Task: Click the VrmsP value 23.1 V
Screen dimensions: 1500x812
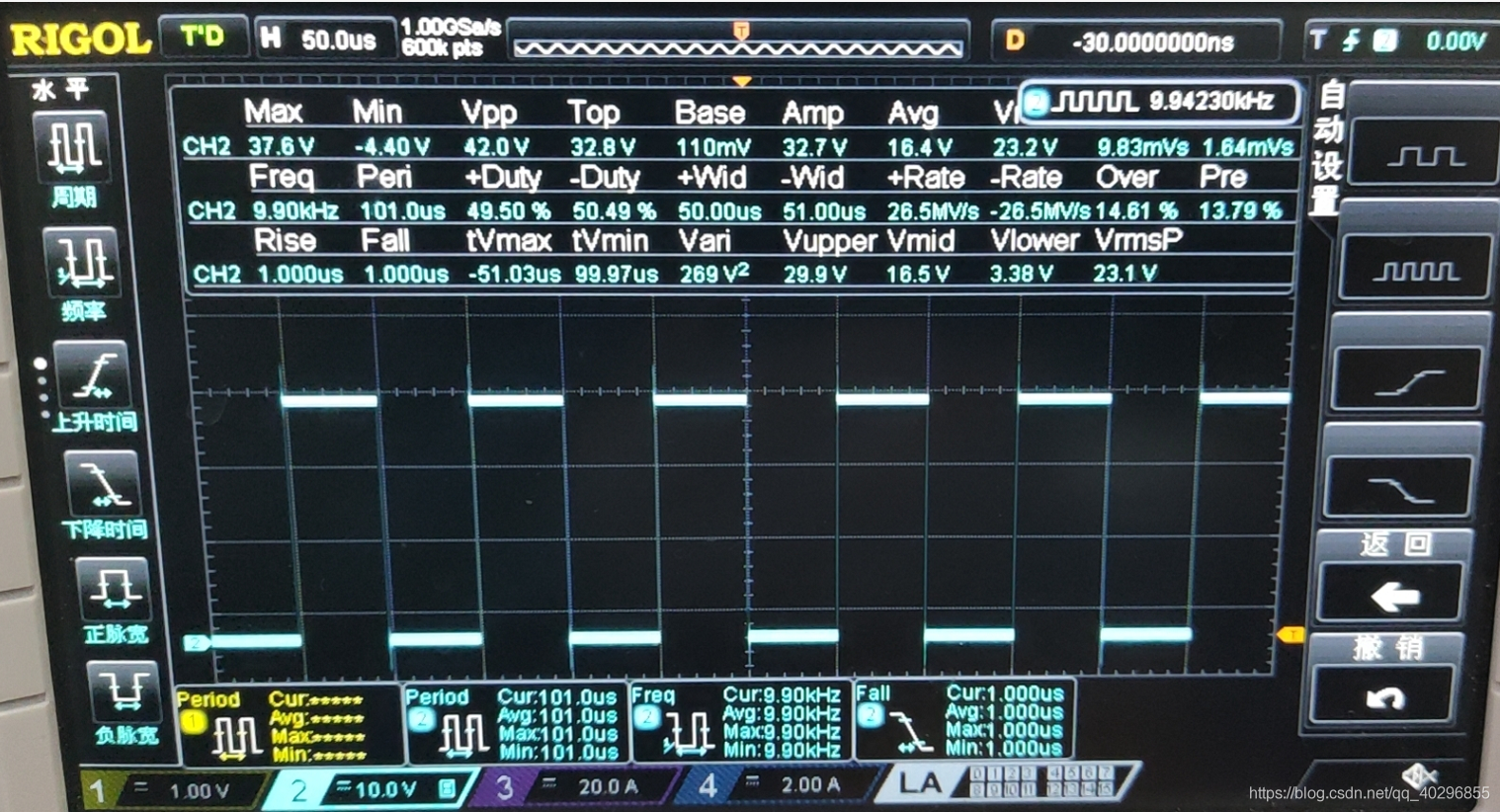Action: point(1125,272)
